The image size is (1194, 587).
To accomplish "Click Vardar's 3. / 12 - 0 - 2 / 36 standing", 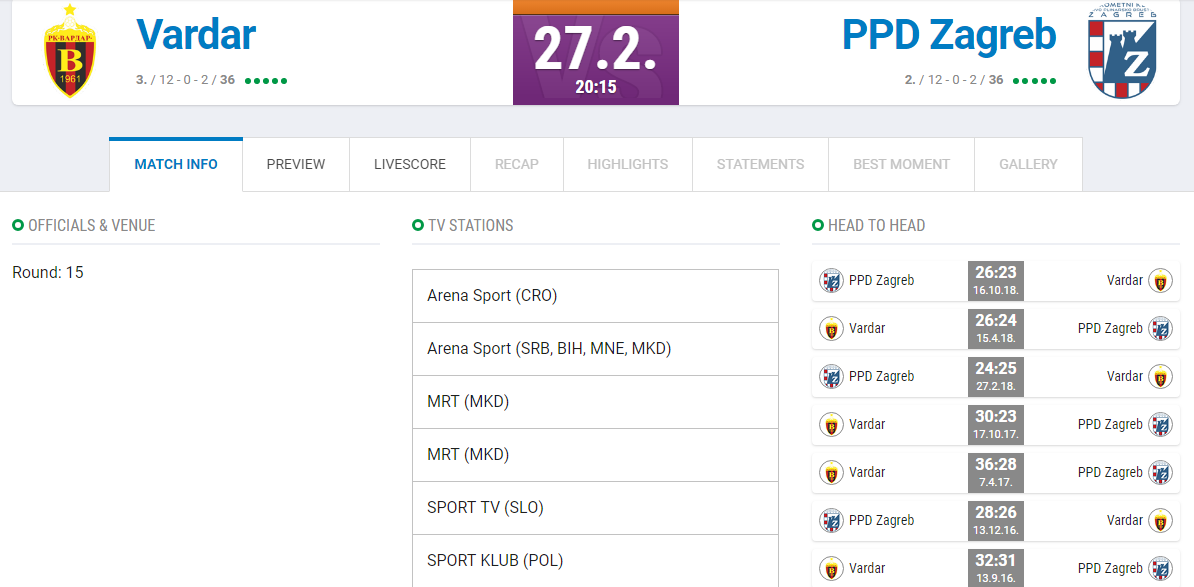I will [185, 80].
